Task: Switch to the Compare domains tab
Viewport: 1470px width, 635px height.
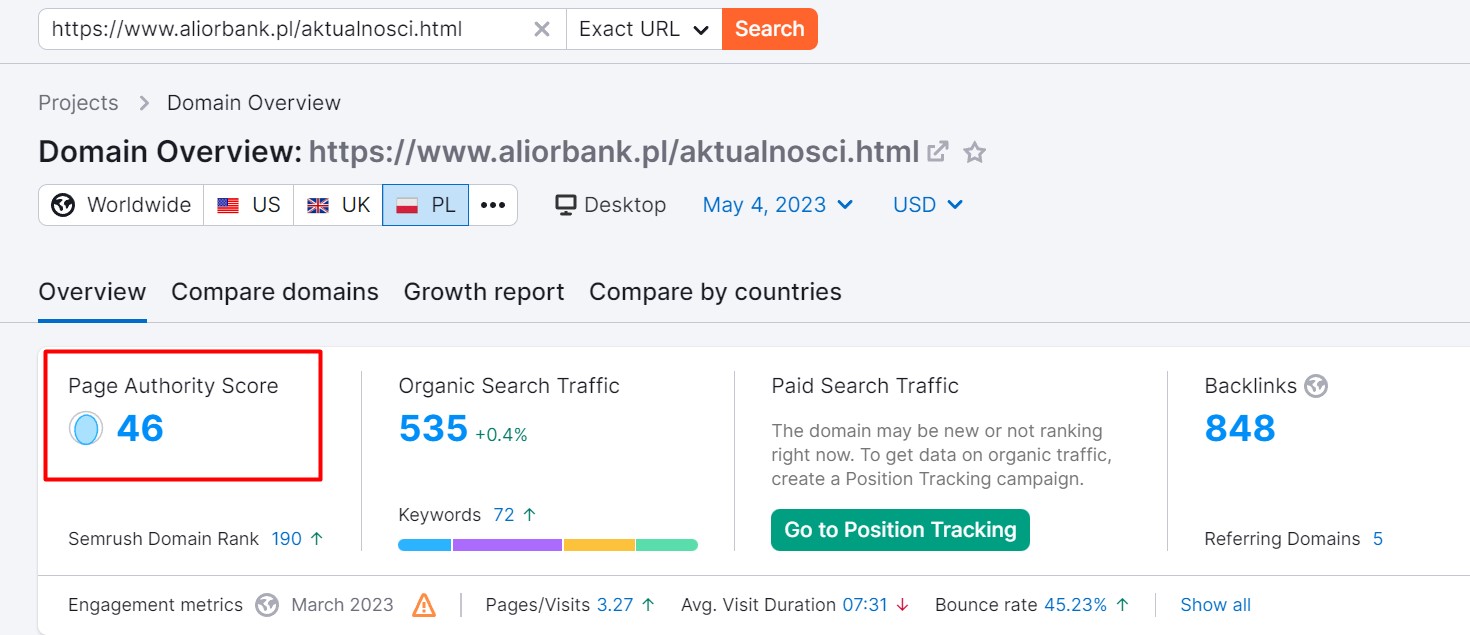Action: [x=275, y=292]
